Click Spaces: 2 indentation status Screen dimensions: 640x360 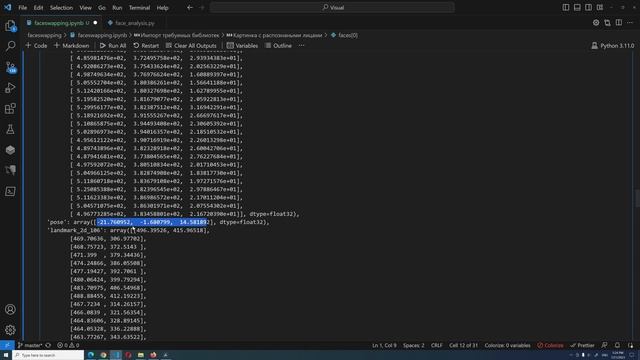[x=413, y=345]
